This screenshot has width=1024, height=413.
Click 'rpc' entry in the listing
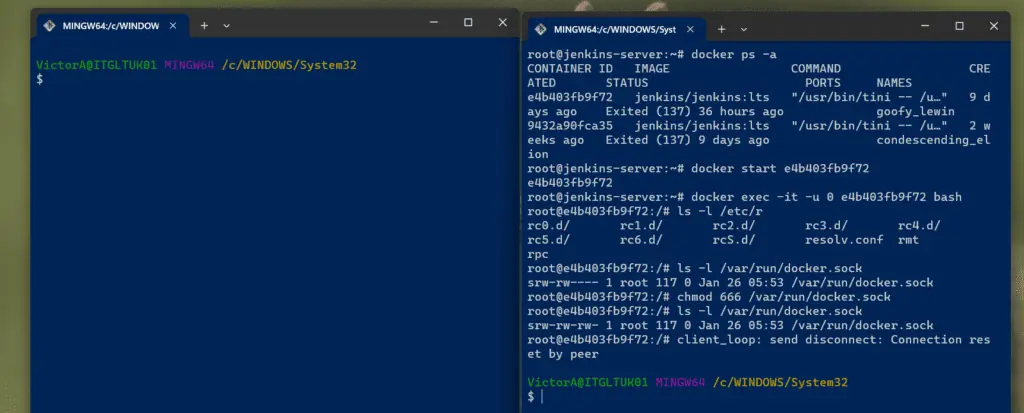538,254
